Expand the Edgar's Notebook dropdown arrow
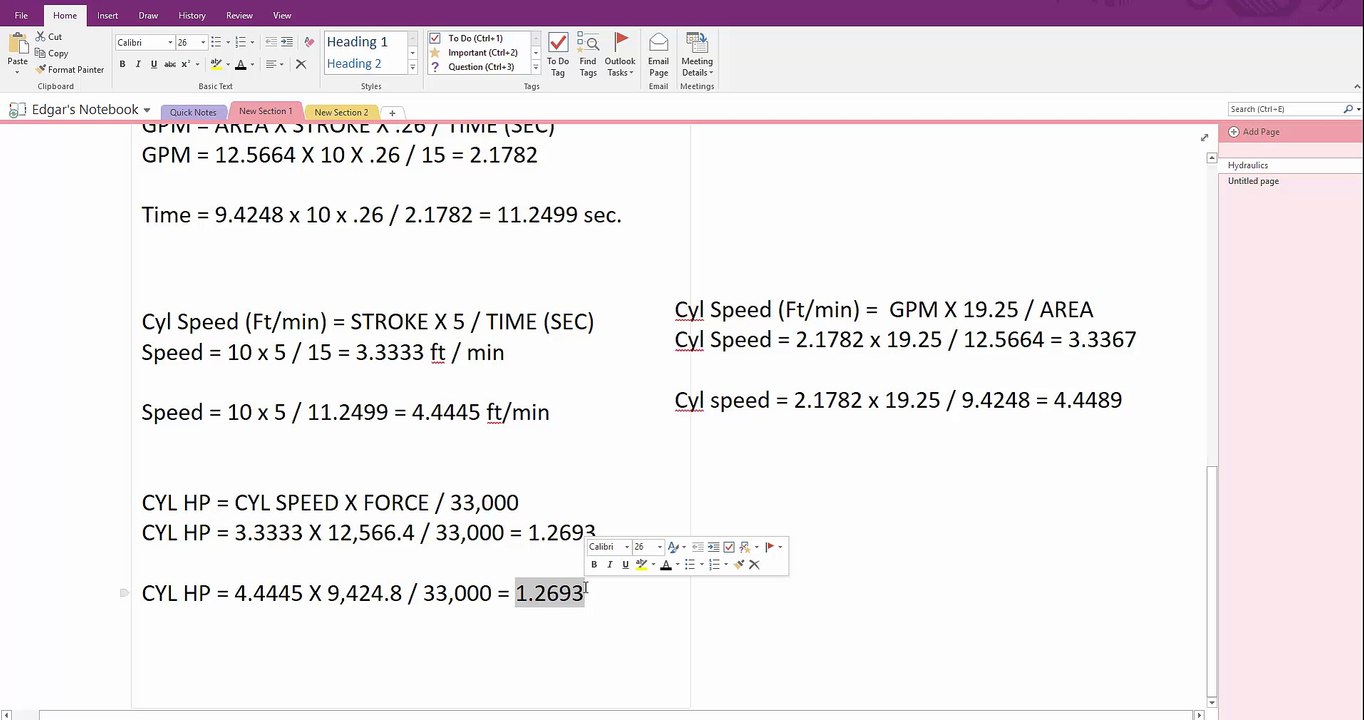Screen dimensions: 1364x720 point(147,110)
